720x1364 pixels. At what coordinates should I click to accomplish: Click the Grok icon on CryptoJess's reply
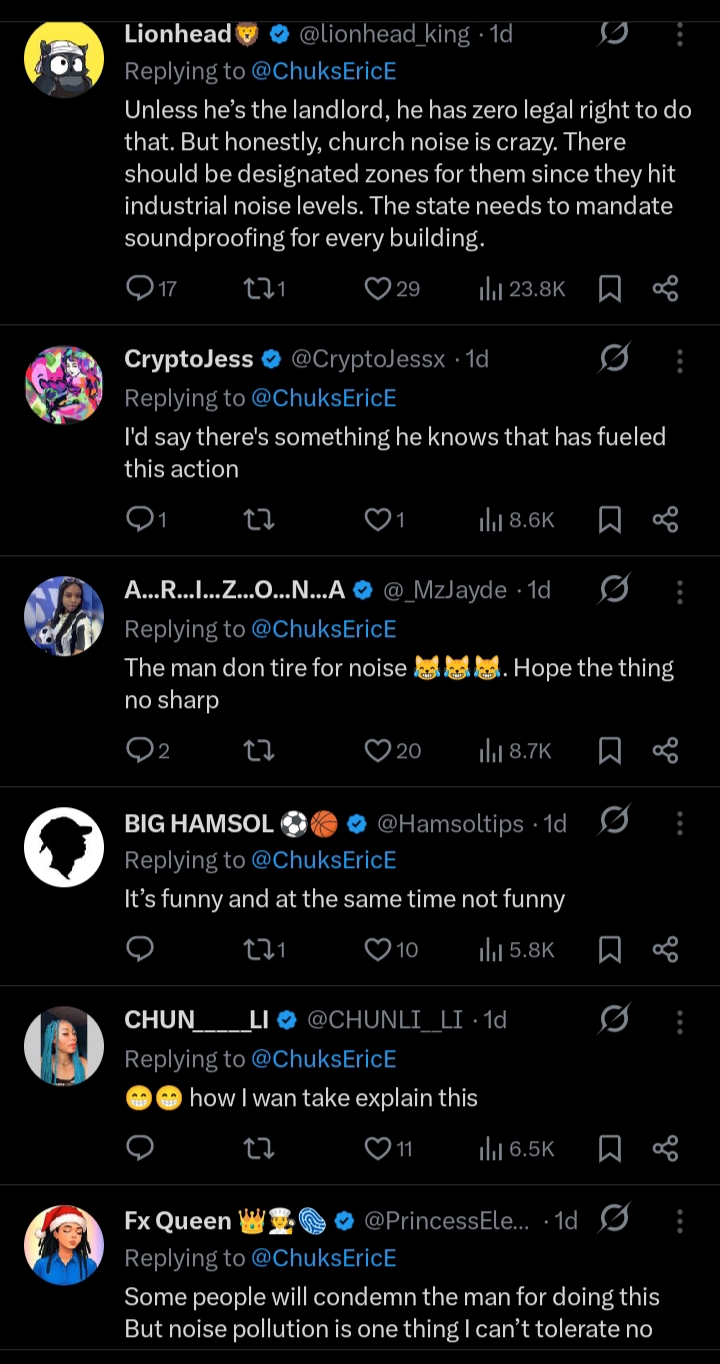point(614,358)
